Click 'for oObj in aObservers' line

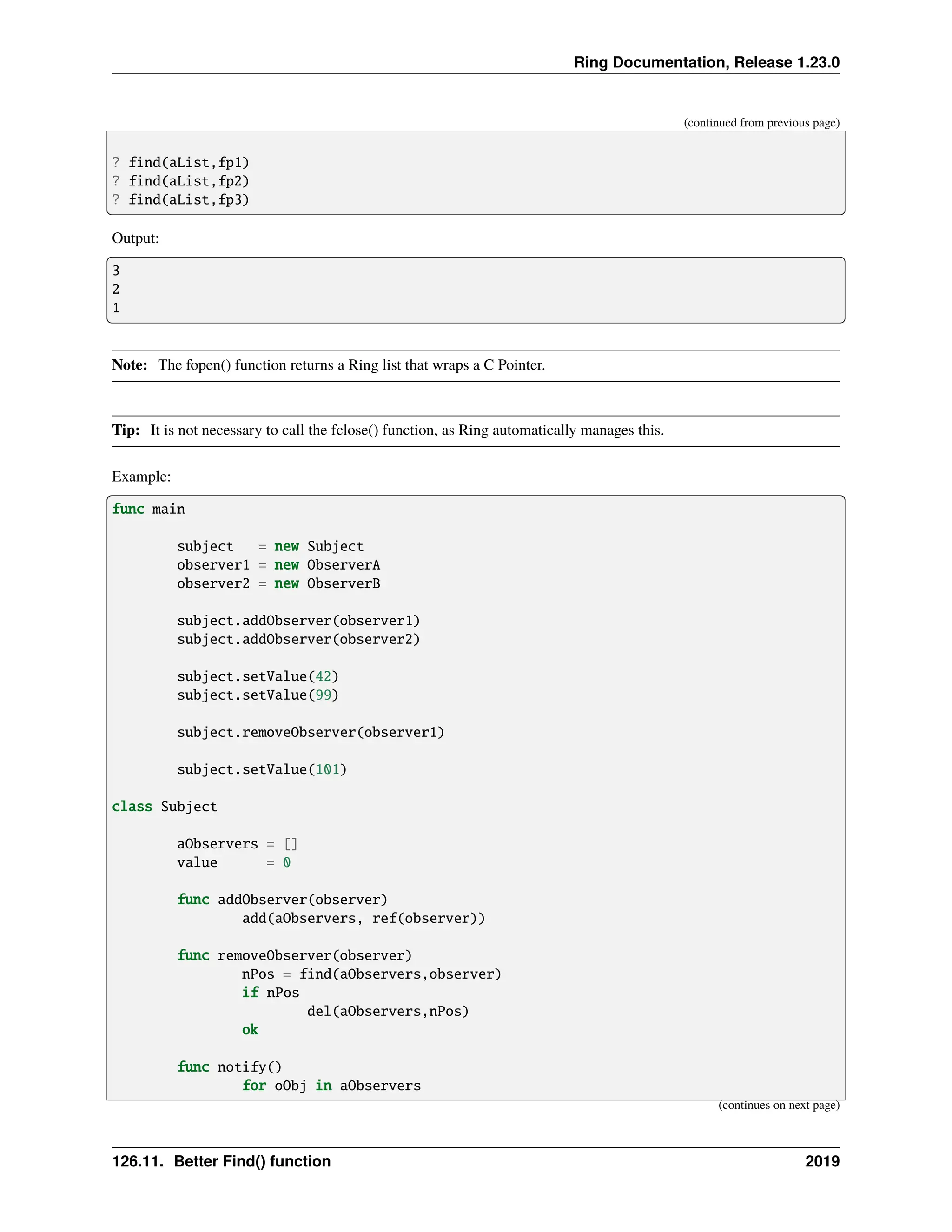pyautogui.click(x=331, y=1086)
